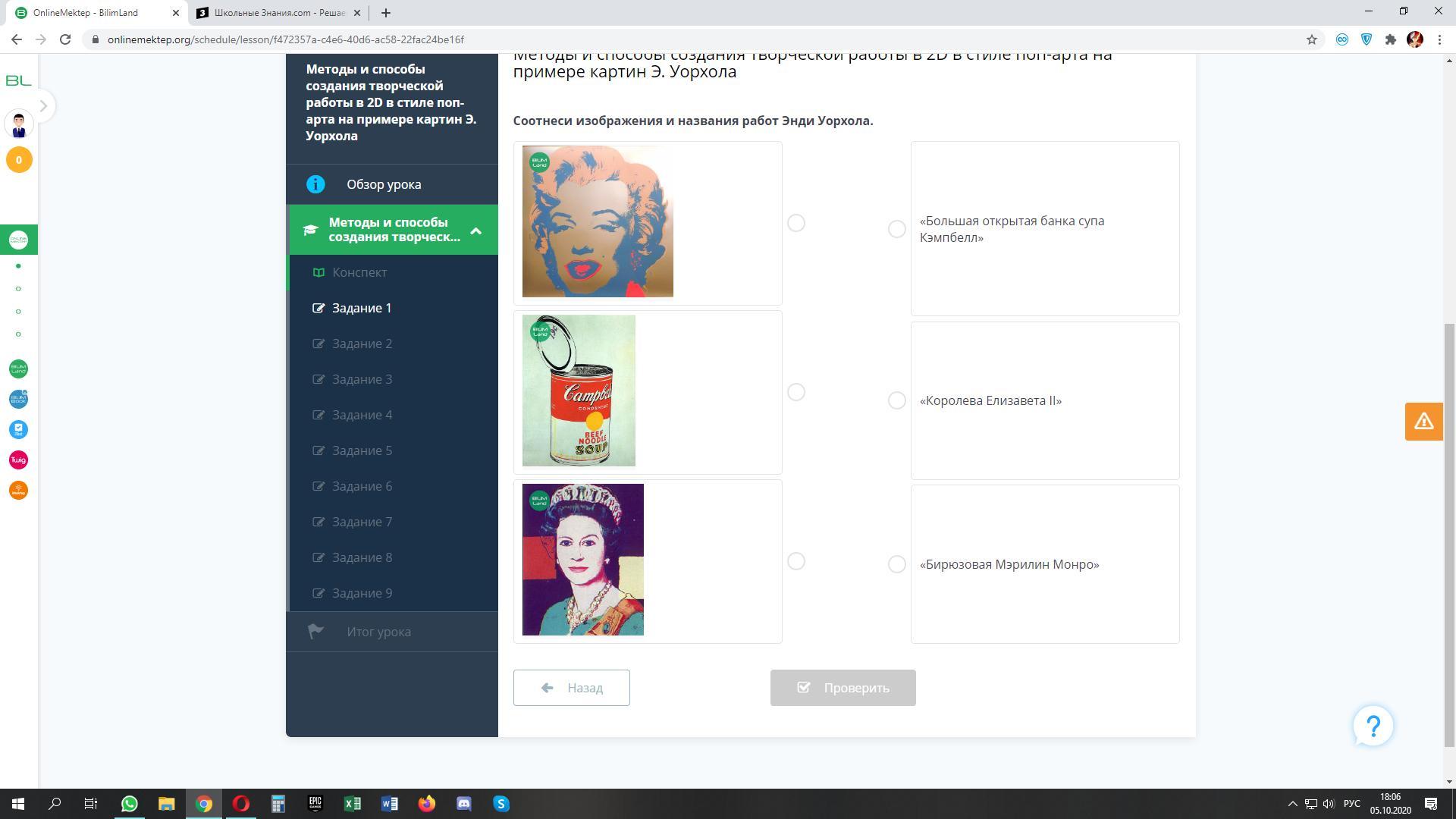
Task: Open the highlighted OnlineMektep sidebar icon
Action: (19, 240)
